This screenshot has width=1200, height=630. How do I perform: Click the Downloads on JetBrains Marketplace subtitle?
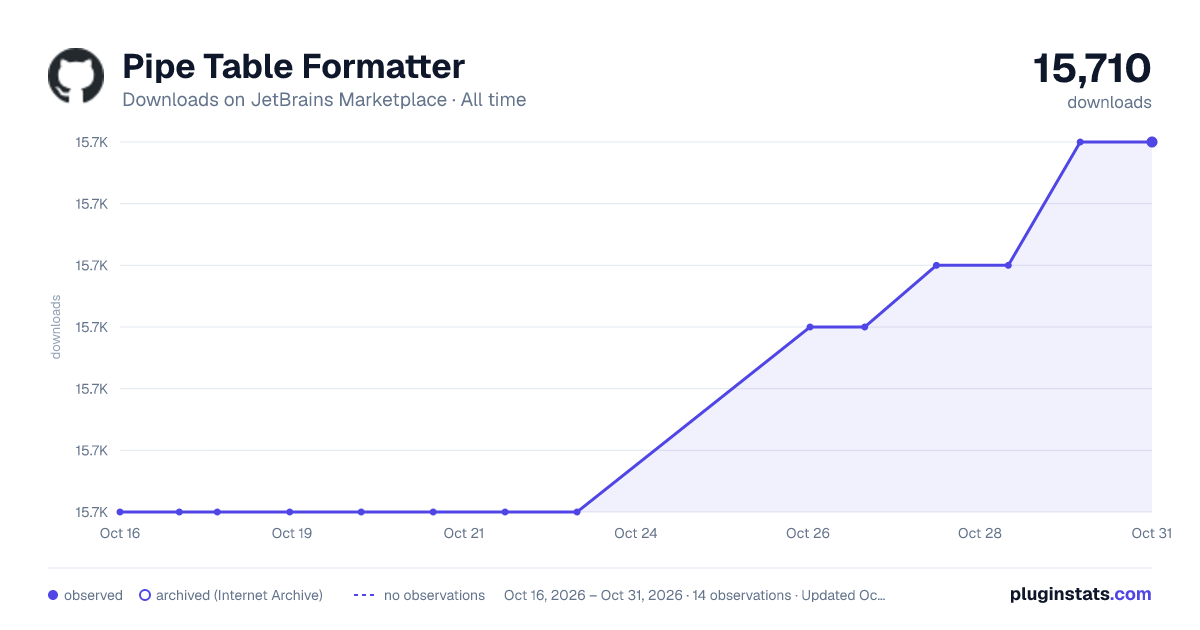point(324,100)
